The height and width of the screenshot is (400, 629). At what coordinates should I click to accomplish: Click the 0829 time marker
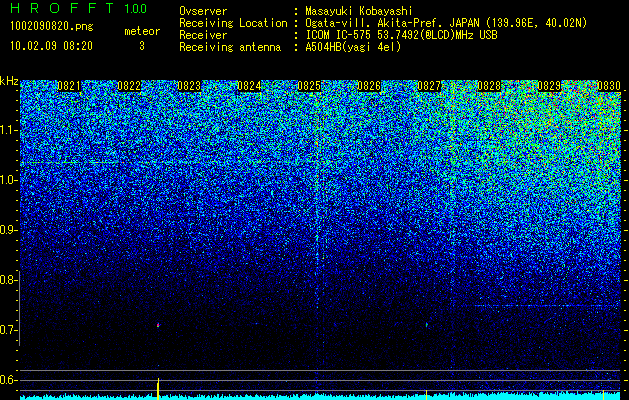[549, 86]
